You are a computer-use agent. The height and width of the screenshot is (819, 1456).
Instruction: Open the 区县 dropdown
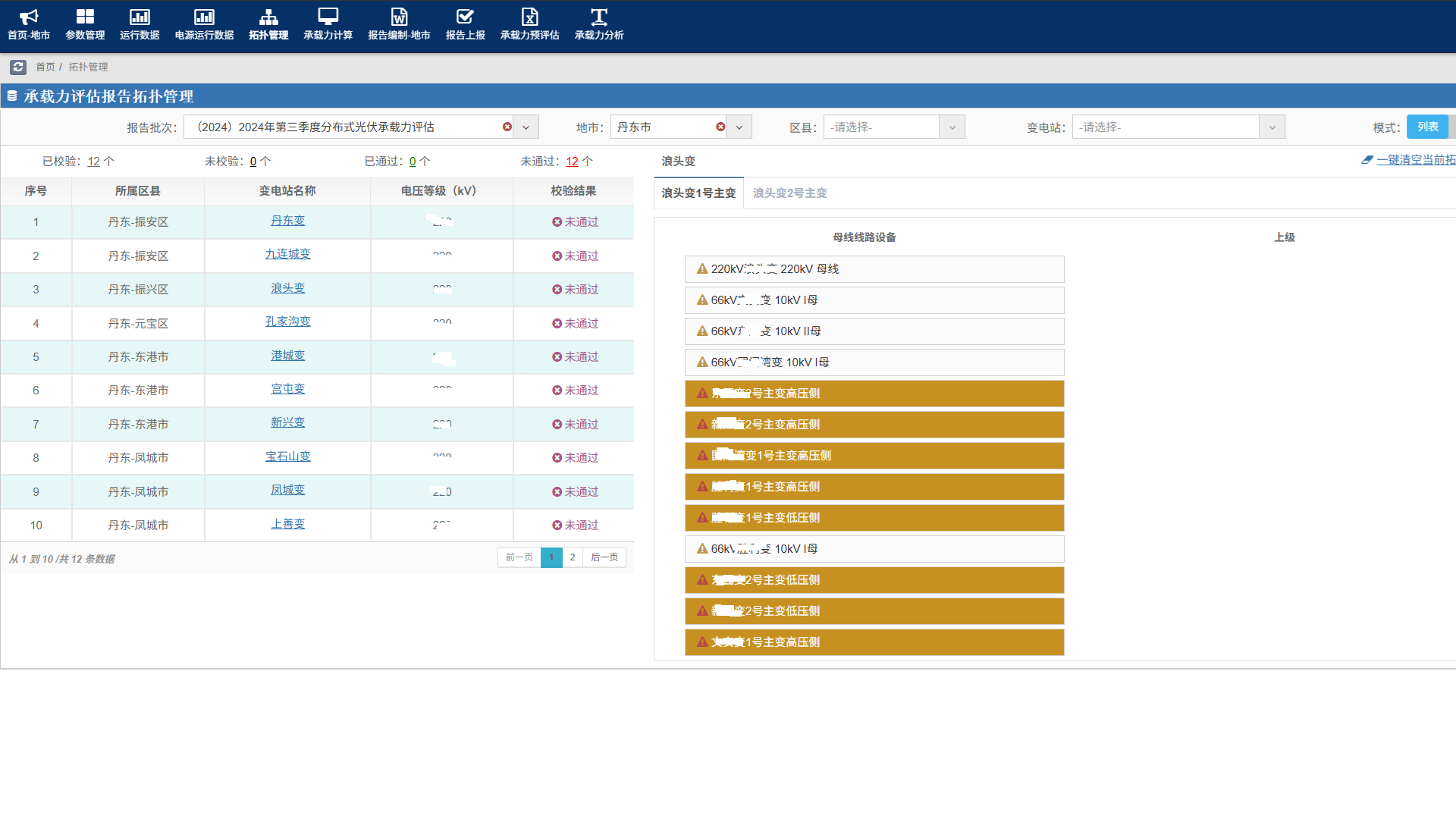coord(893,127)
